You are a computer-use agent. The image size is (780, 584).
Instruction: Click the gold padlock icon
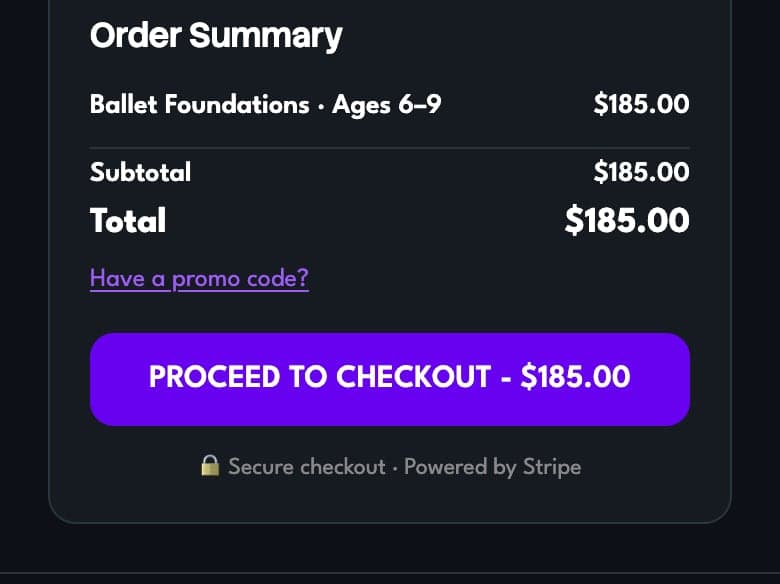[x=210, y=466]
